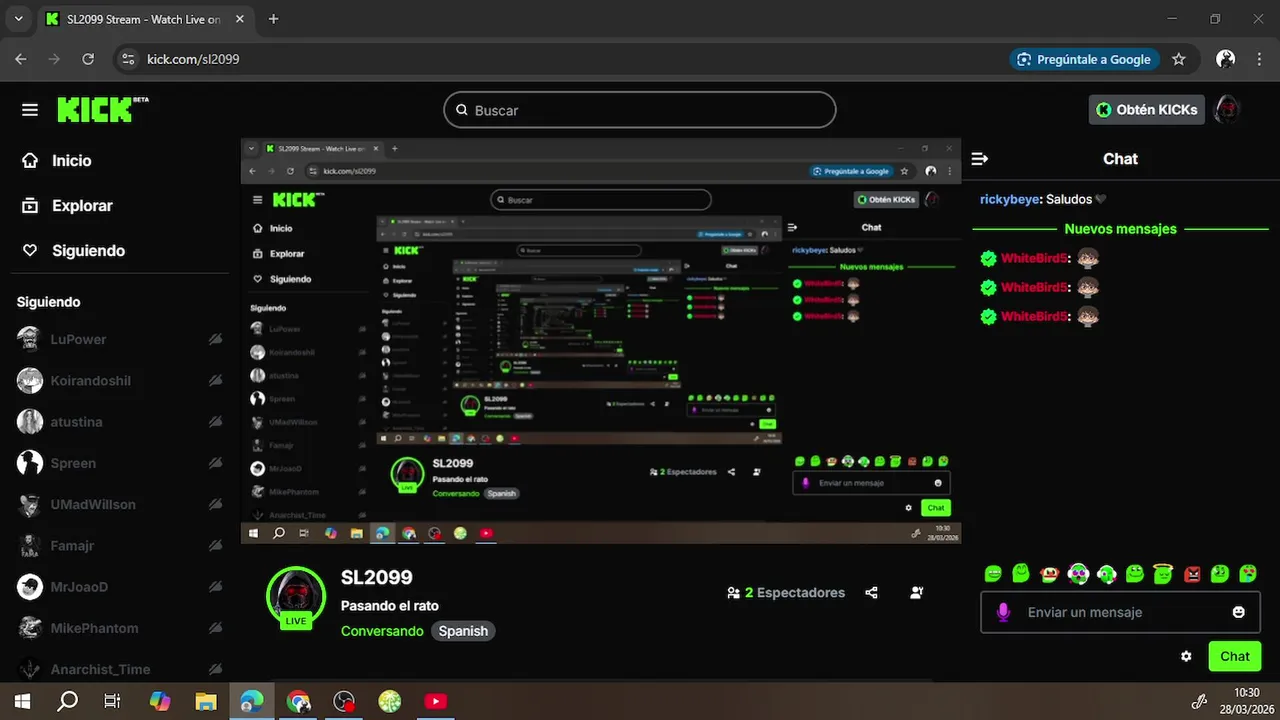Click the stream video player
Image resolution: width=1280 pixels, height=720 pixels.
[601, 341]
